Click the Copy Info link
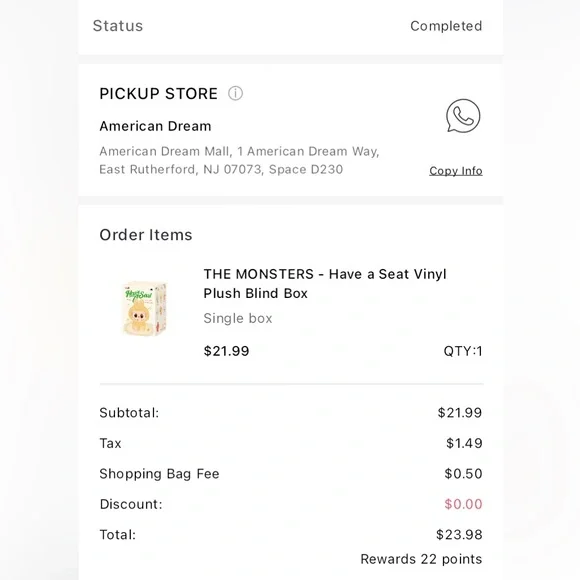Image resolution: width=580 pixels, height=580 pixels. tap(456, 171)
